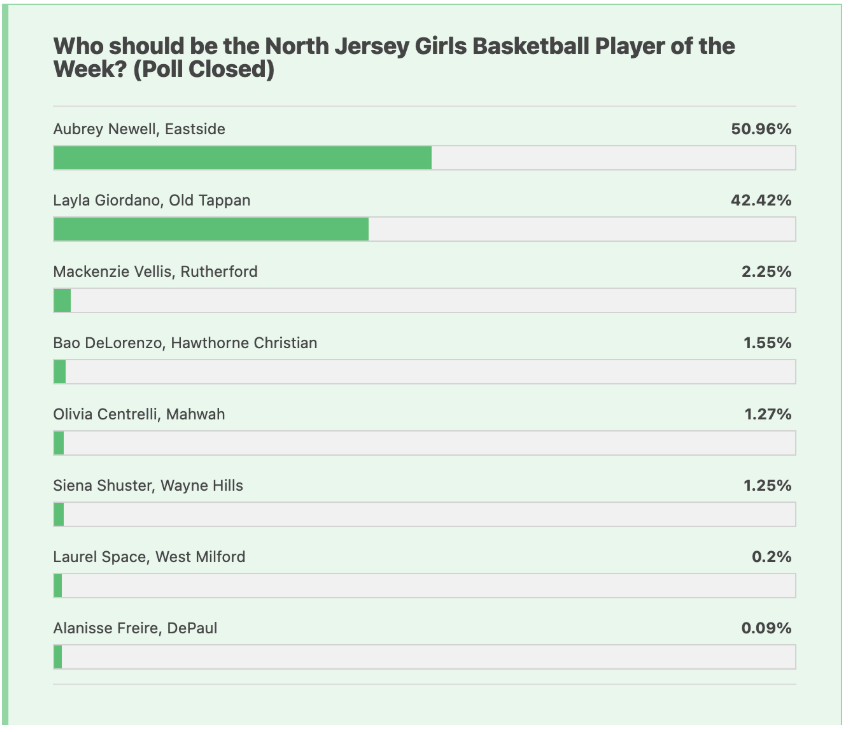Click Mackenzie Vellis's 2.25% result bar
The width and height of the screenshot is (850, 732).
click(424, 300)
